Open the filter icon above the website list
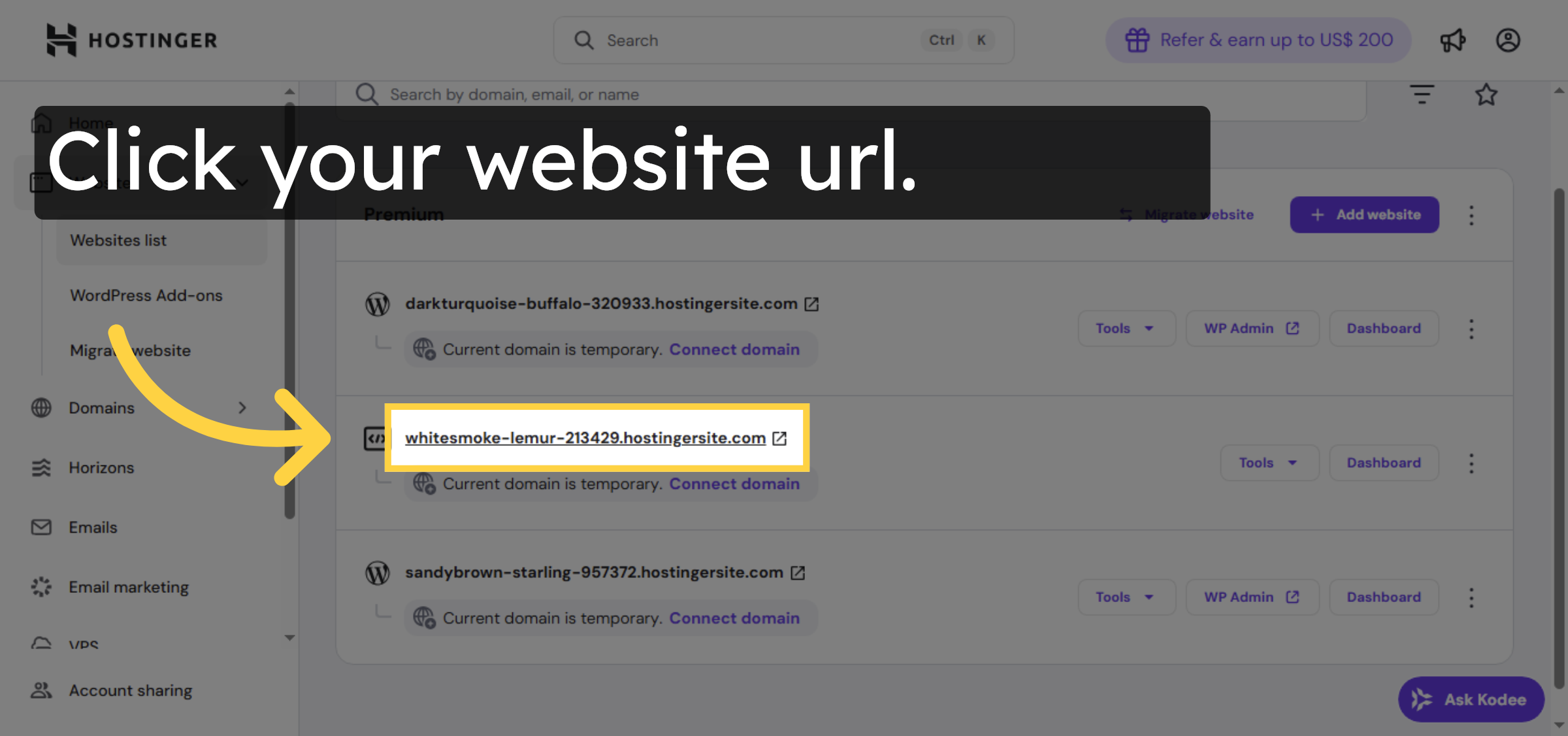Screen dimensions: 1568x736 [1422, 94]
